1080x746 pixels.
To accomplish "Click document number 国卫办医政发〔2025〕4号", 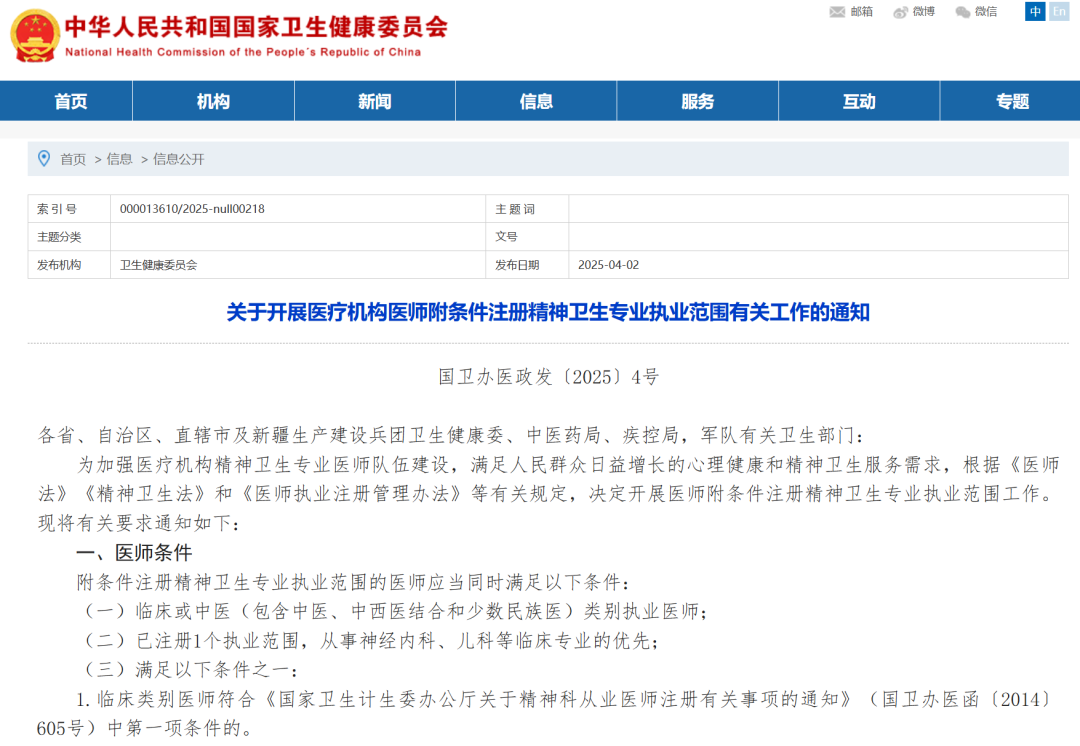I will tap(548, 377).
